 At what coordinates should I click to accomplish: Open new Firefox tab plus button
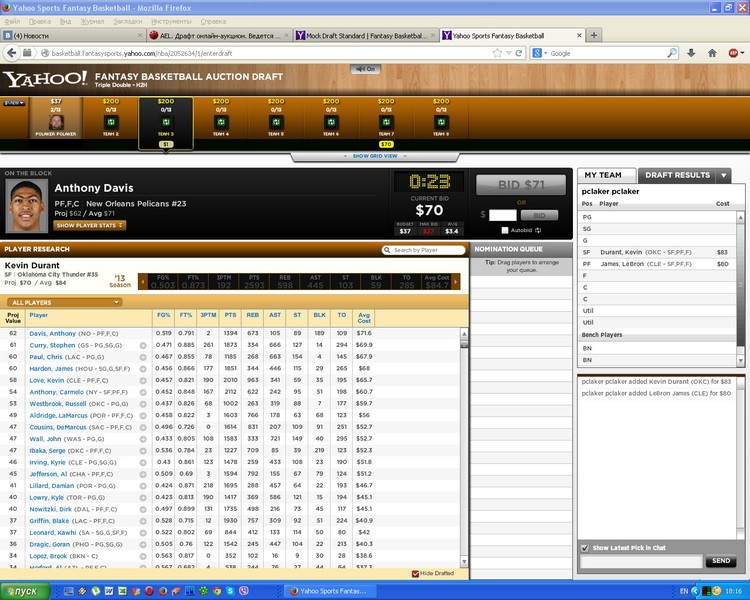pos(594,35)
